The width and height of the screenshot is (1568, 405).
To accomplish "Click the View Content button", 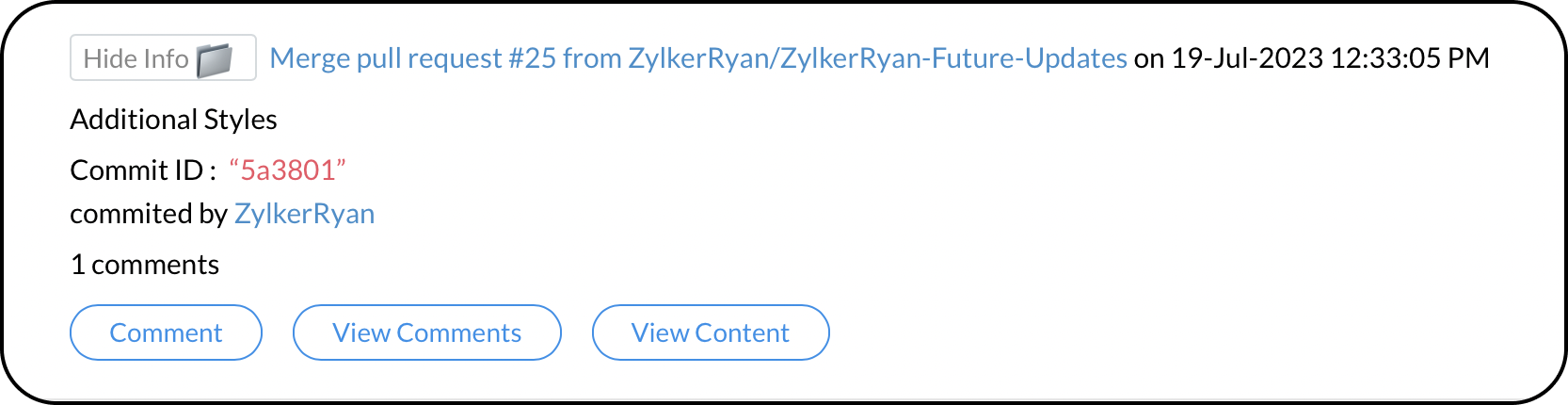I will tap(710, 332).
